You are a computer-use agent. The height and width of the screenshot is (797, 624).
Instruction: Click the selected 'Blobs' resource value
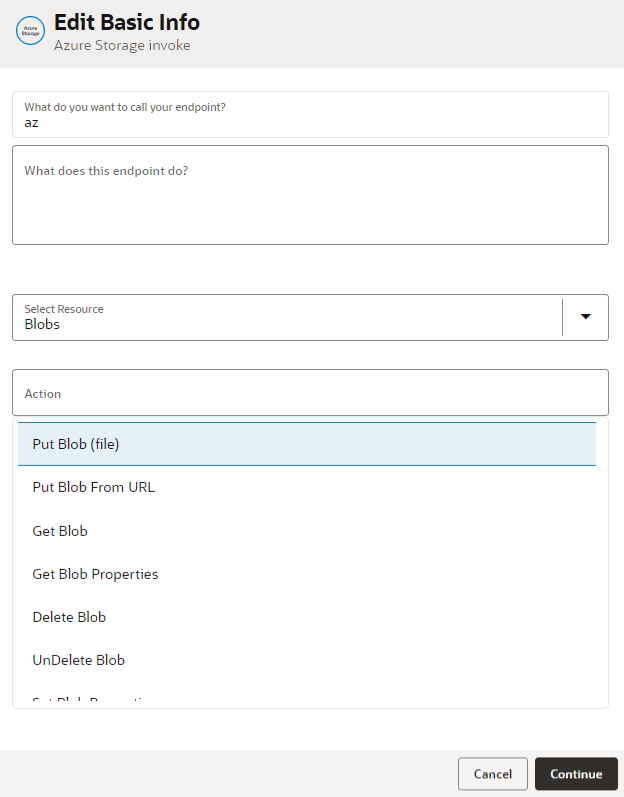pyautogui.click(x=42, y=325)
